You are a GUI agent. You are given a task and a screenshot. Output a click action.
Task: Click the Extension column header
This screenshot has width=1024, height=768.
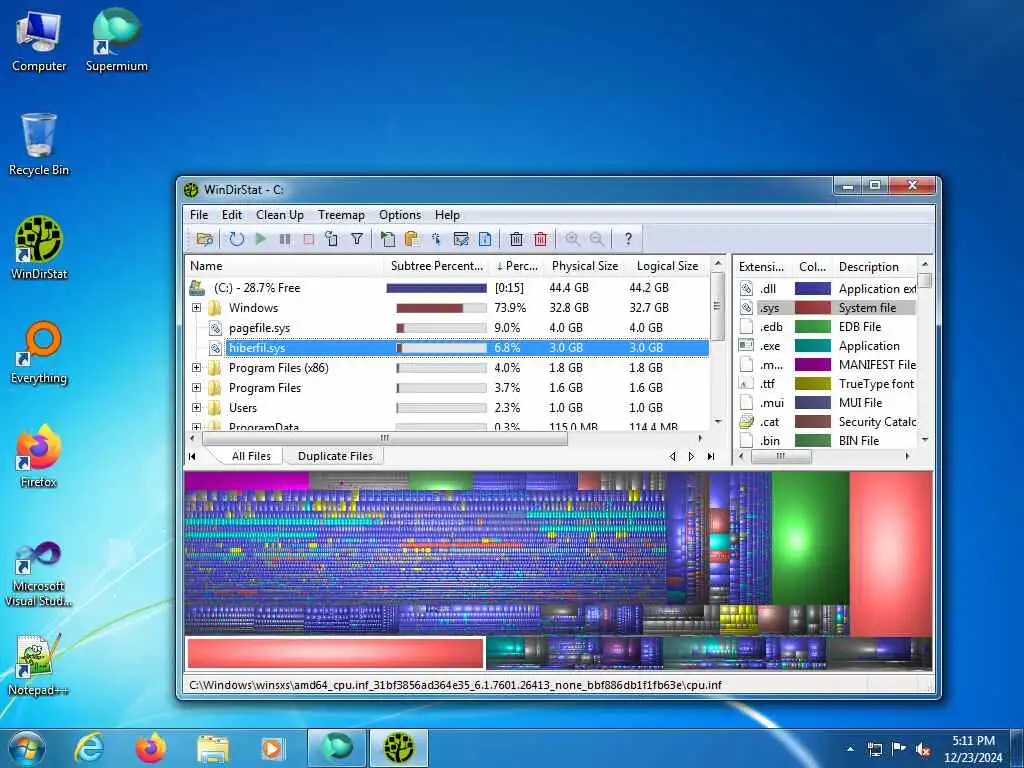tap(761, 266)
